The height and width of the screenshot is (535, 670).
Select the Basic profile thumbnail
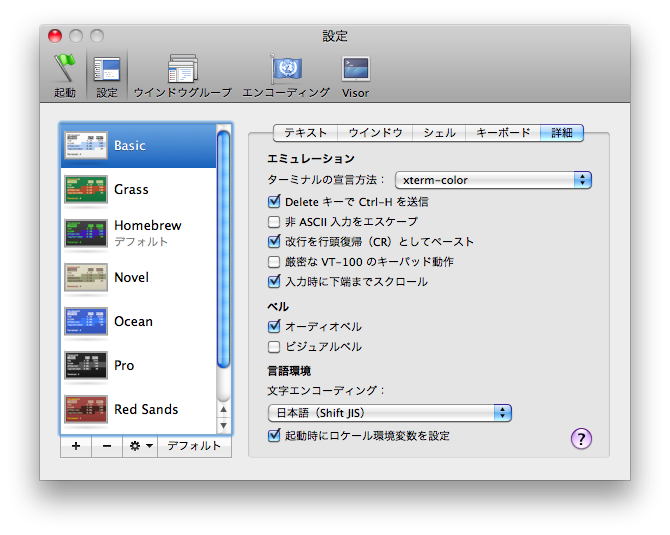click(85, 145)
